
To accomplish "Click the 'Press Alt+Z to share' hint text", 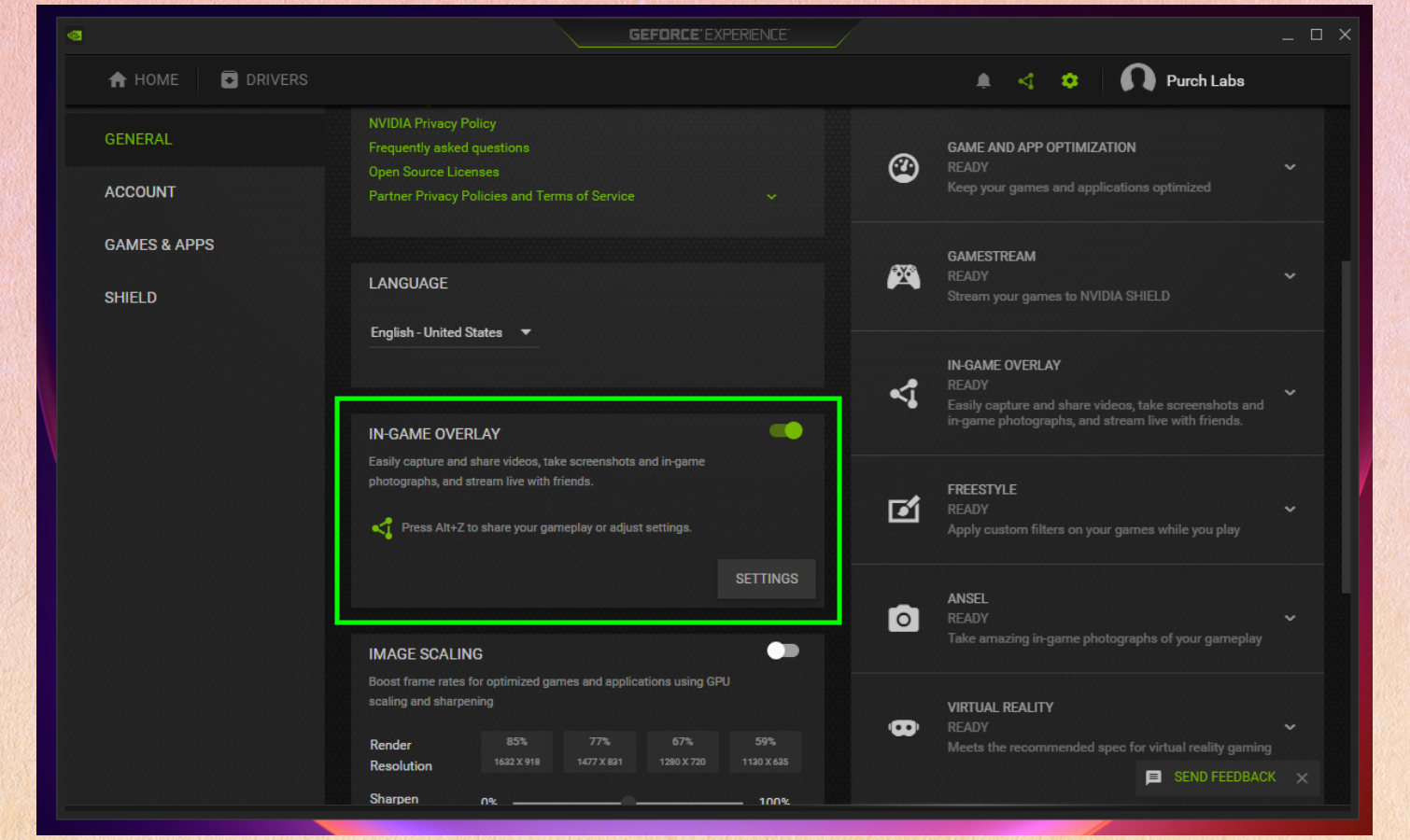I will (546, 528).
